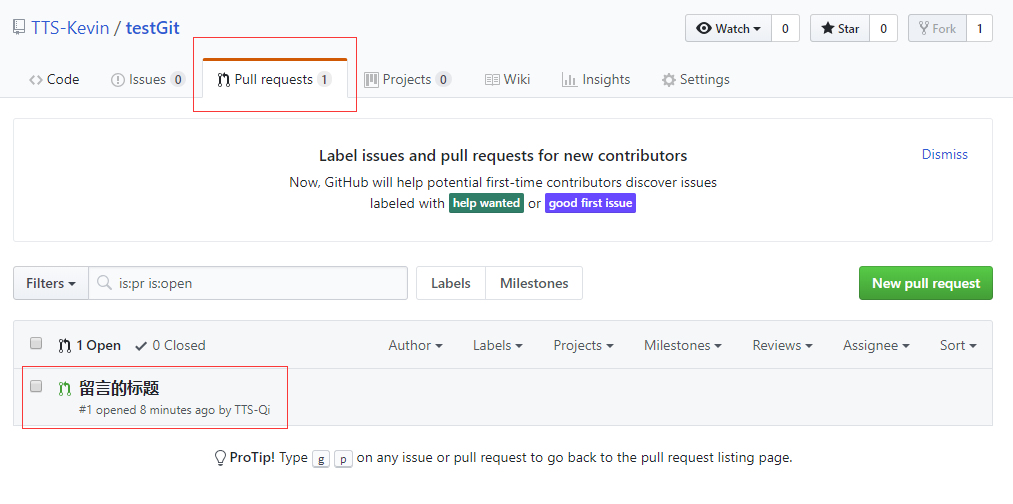
Task: Open the Pull requests tab
Action: coord(275,80)
